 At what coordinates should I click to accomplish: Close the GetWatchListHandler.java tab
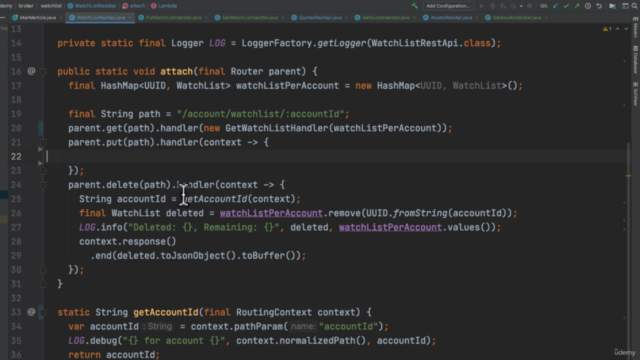click(x=282, y=18)
